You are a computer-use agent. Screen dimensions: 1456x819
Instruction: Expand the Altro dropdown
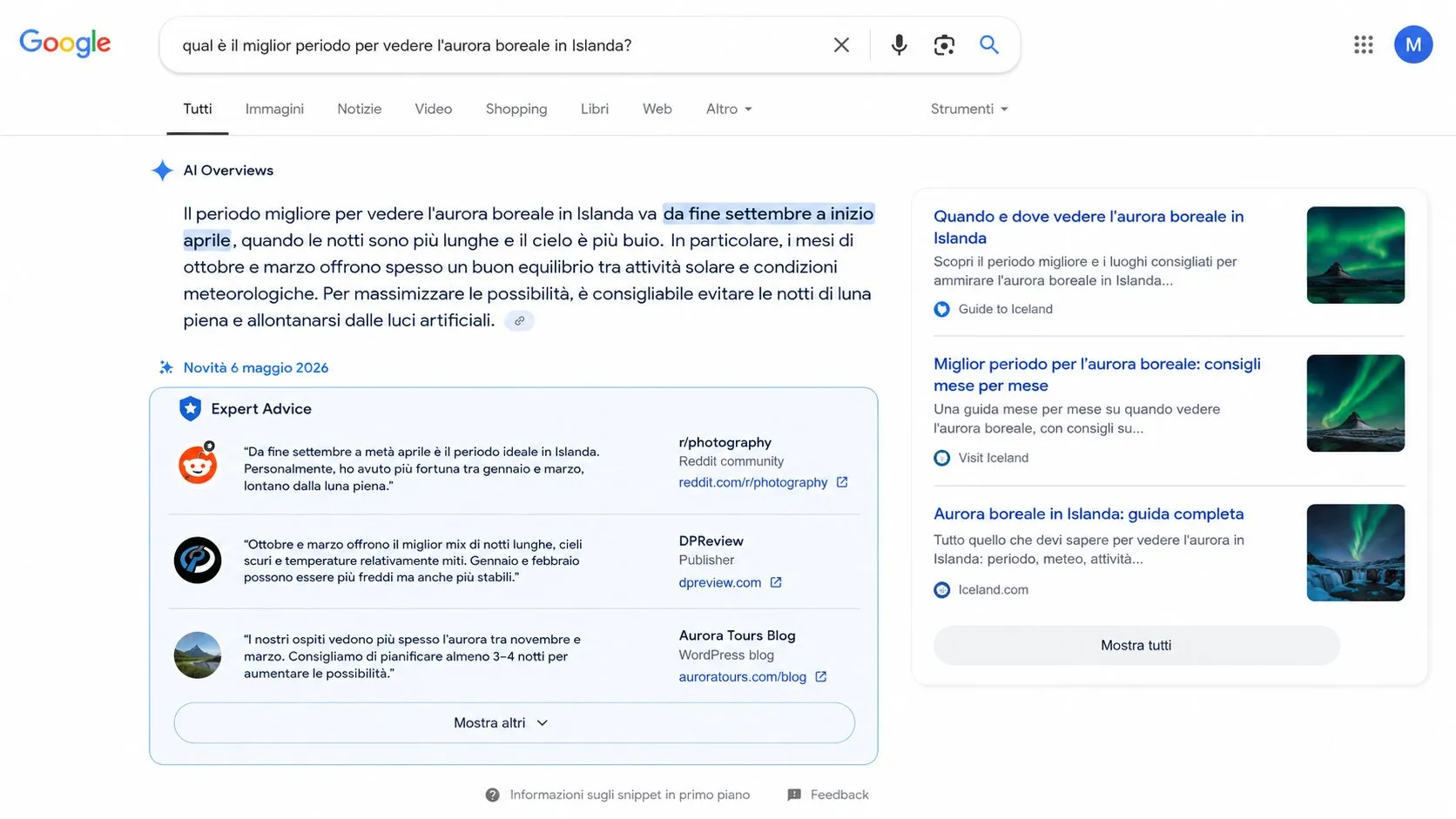tap(729, 109)
